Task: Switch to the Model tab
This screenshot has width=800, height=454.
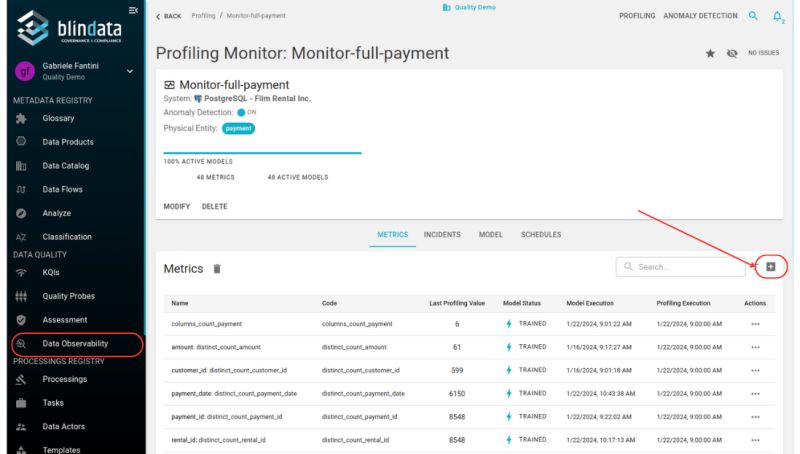Action: [490, 235]
